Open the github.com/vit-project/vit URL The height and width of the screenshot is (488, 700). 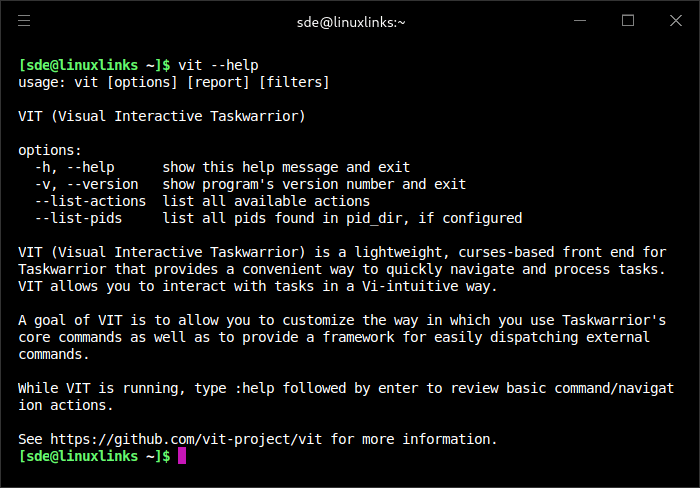tap(186, 439)
